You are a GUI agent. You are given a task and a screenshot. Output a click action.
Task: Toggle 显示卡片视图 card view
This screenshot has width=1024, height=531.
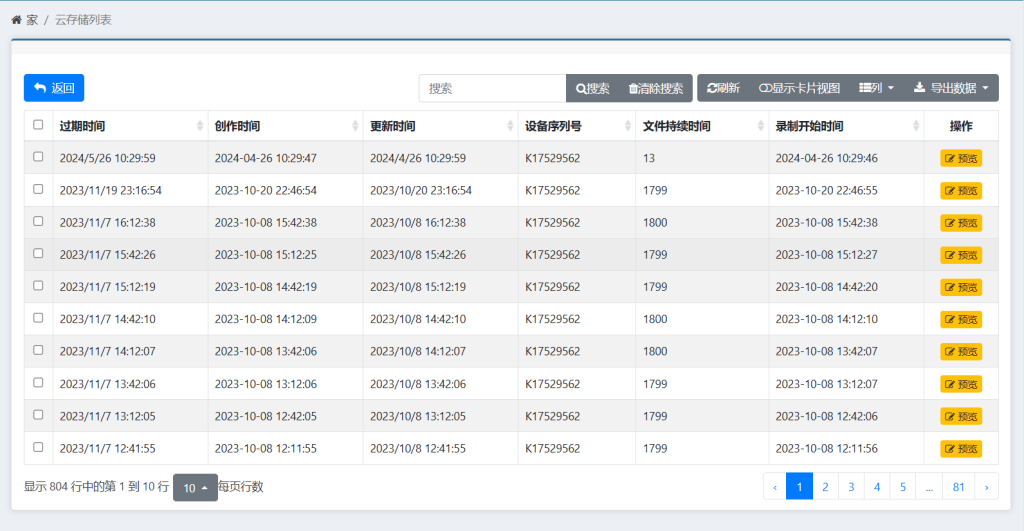pos(799,88)
